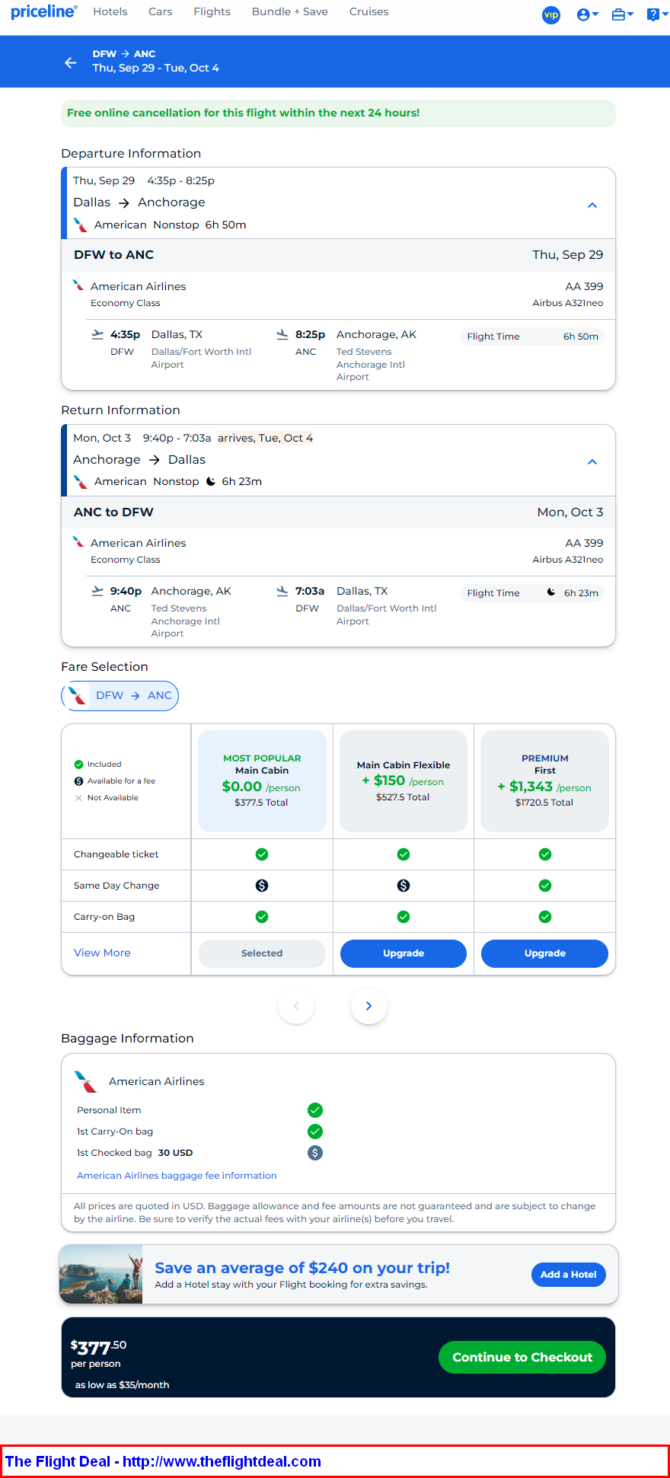Click the VIP badge icon
This screenshot has width=670, height=1478.
pos(551,15)
